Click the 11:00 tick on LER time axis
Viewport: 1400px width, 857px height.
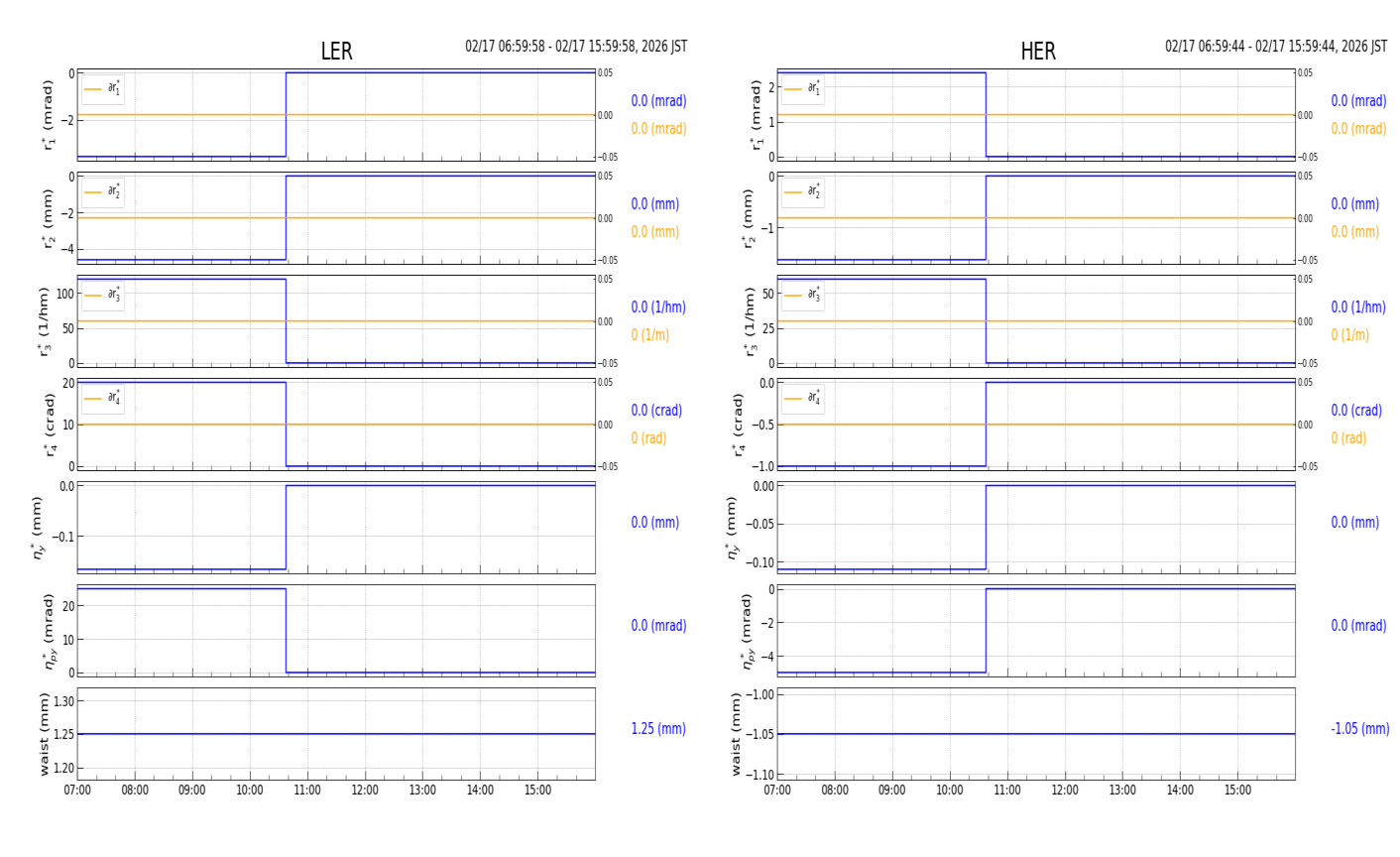[307, 791]
